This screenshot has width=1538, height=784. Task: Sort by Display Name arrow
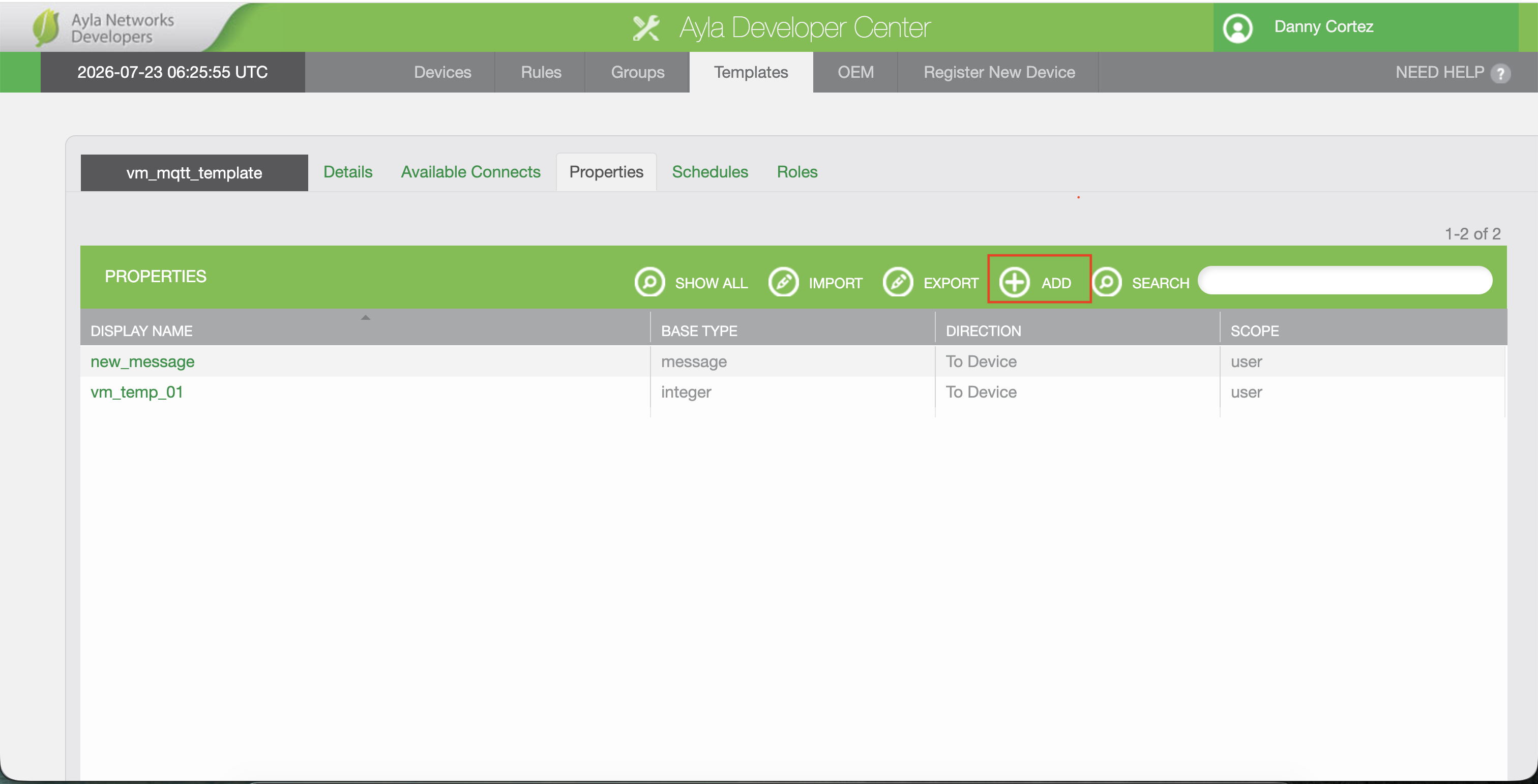point(365,317)
